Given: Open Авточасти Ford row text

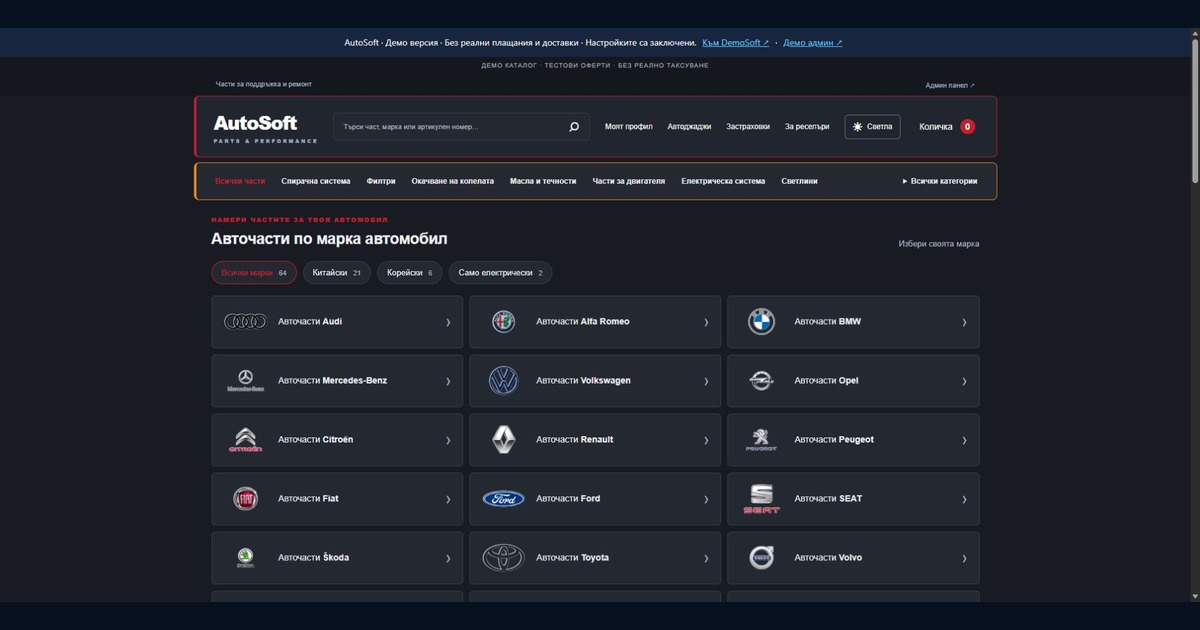Looking at the screenshot, I should (x=568, y=499).
